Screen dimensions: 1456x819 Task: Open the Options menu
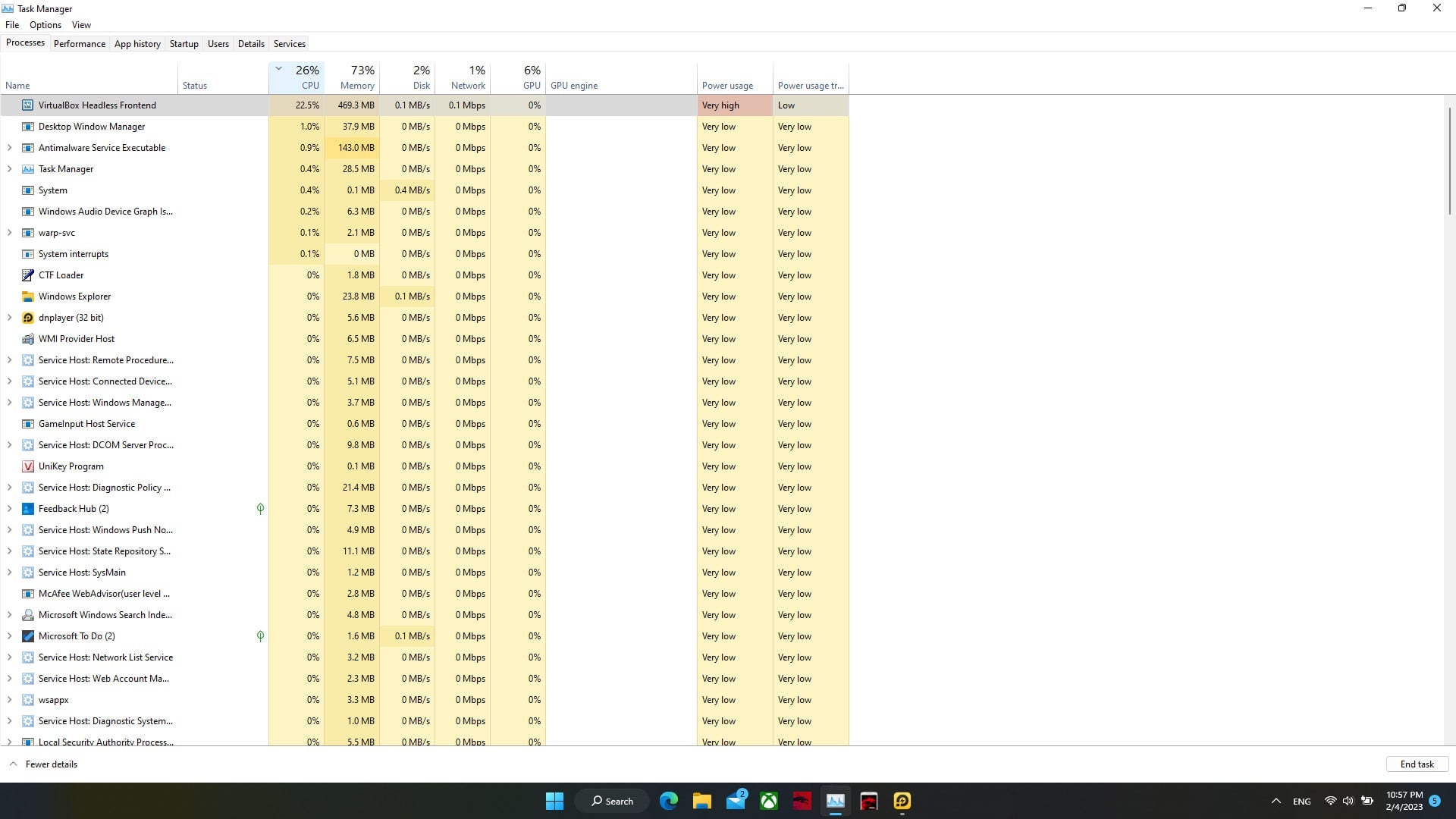point(45,25)
